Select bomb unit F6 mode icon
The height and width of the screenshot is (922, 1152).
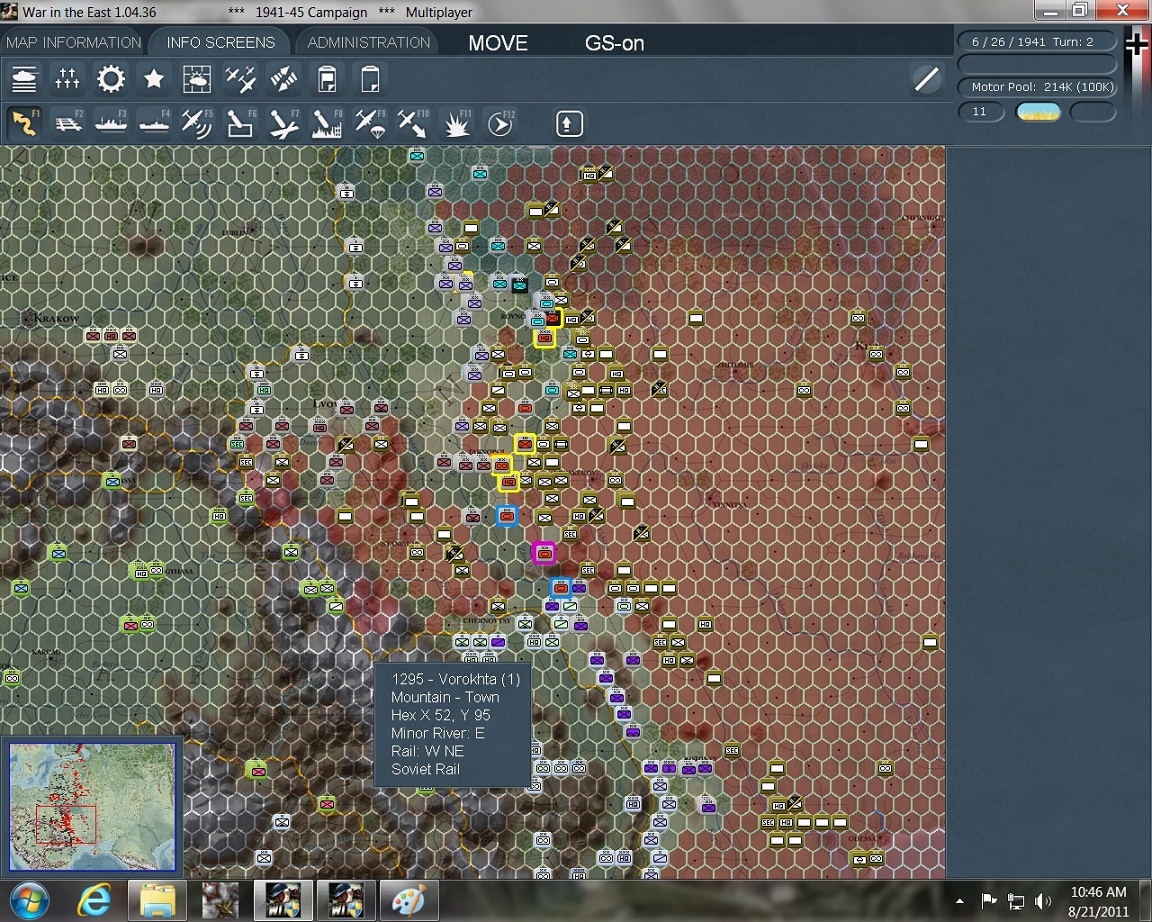point(240,123)
